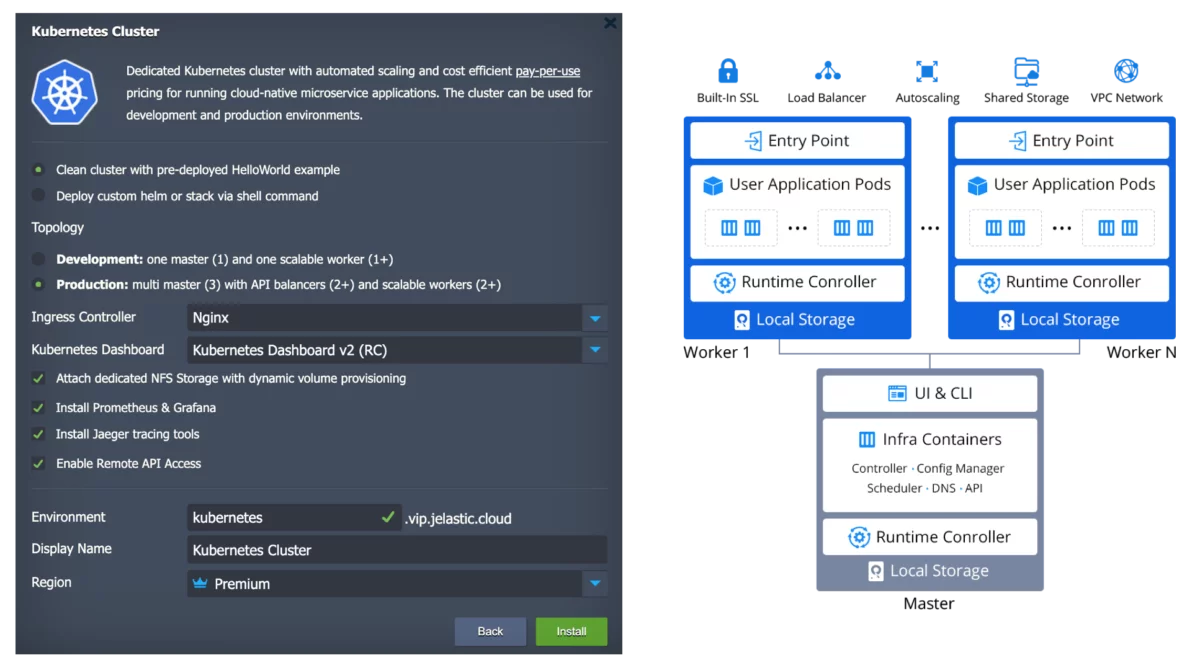Toggle Install Jaeger tracing tools checkbox
1200x668 pixels.
pyautogui.click(x=39, y=434)
